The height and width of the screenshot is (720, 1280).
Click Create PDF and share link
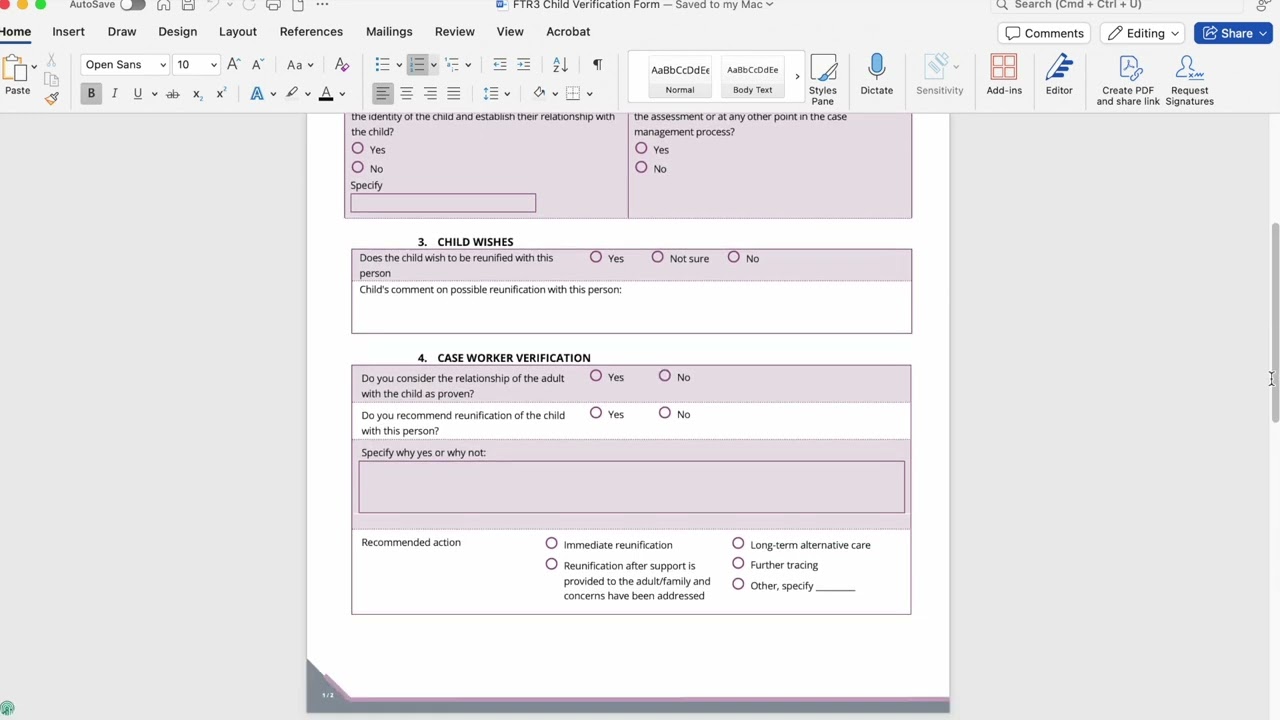tap(1128, 80)
